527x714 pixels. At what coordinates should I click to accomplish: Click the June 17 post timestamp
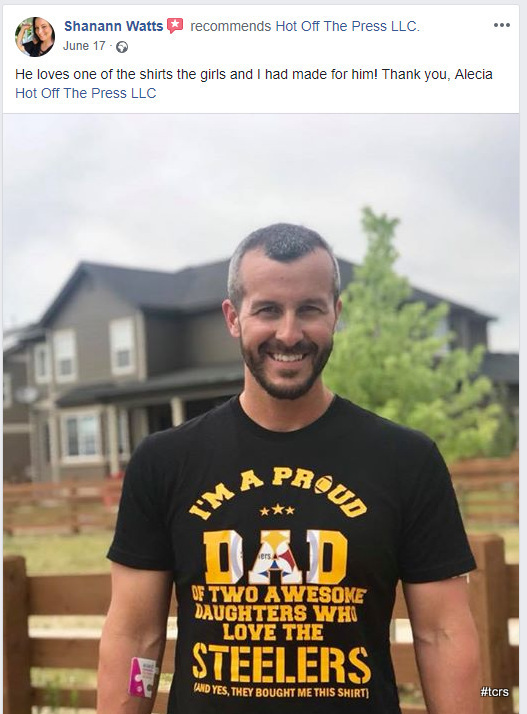click(84, 46)
